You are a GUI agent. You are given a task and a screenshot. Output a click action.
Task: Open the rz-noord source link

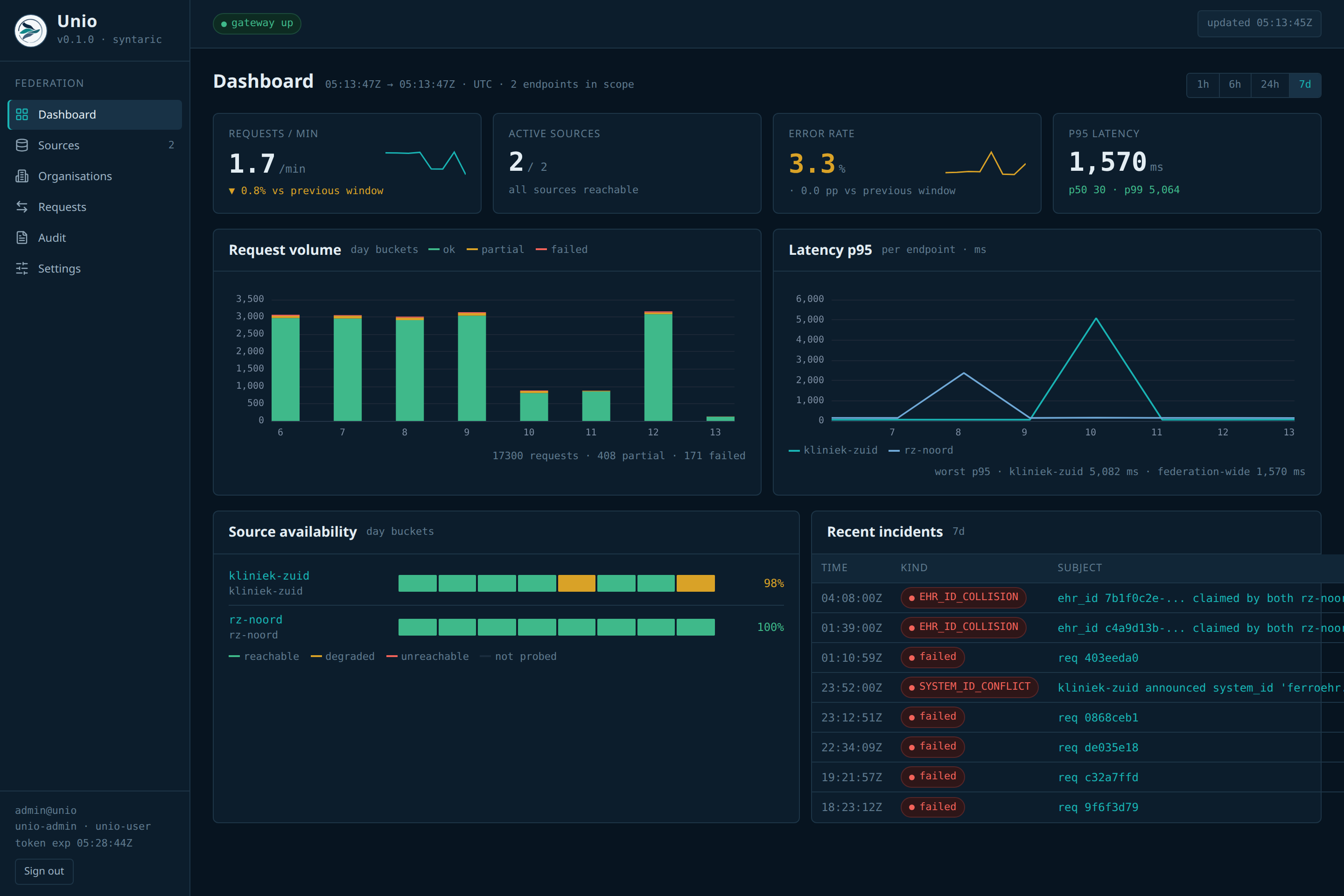[x=255, y=619]
